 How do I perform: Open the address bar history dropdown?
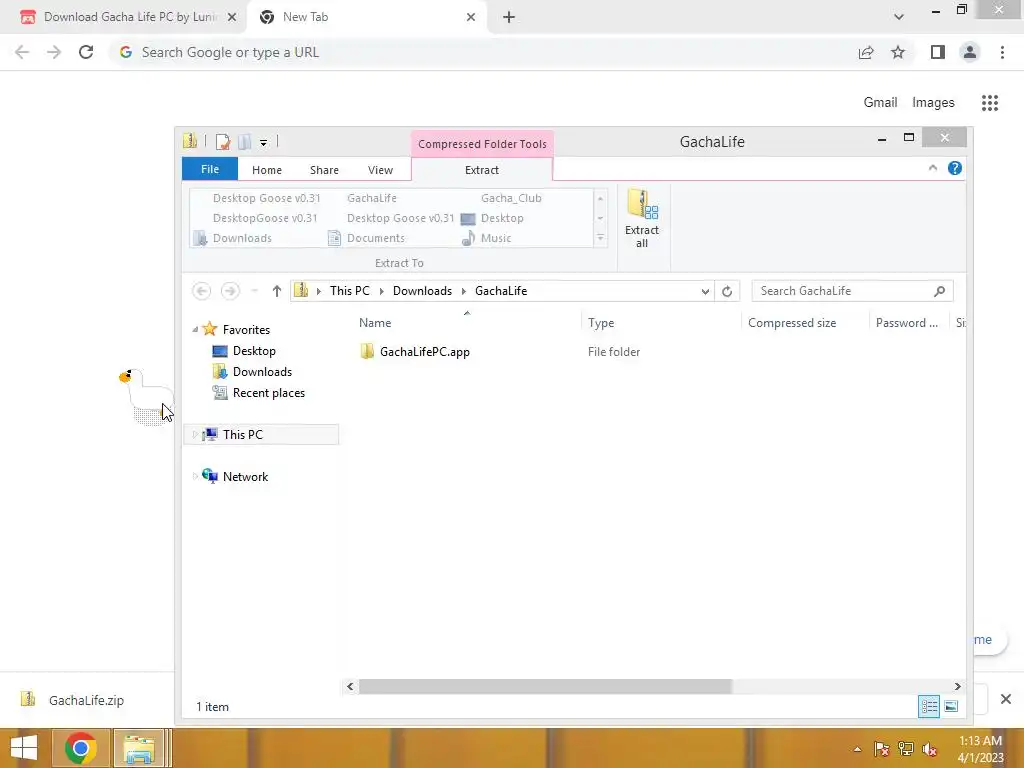click(705, 291)
